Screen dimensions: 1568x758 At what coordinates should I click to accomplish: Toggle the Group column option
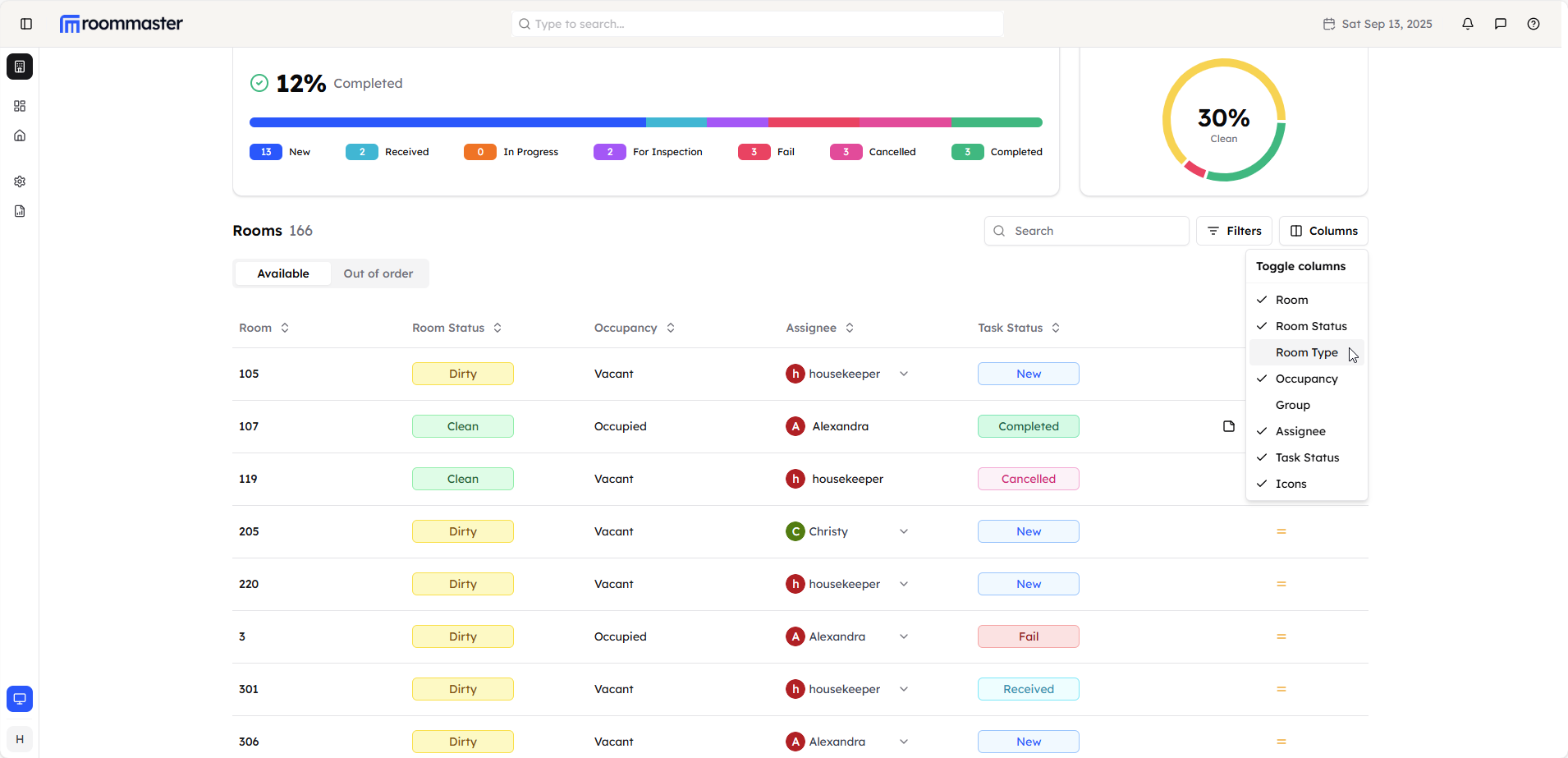click(1293, 405)
